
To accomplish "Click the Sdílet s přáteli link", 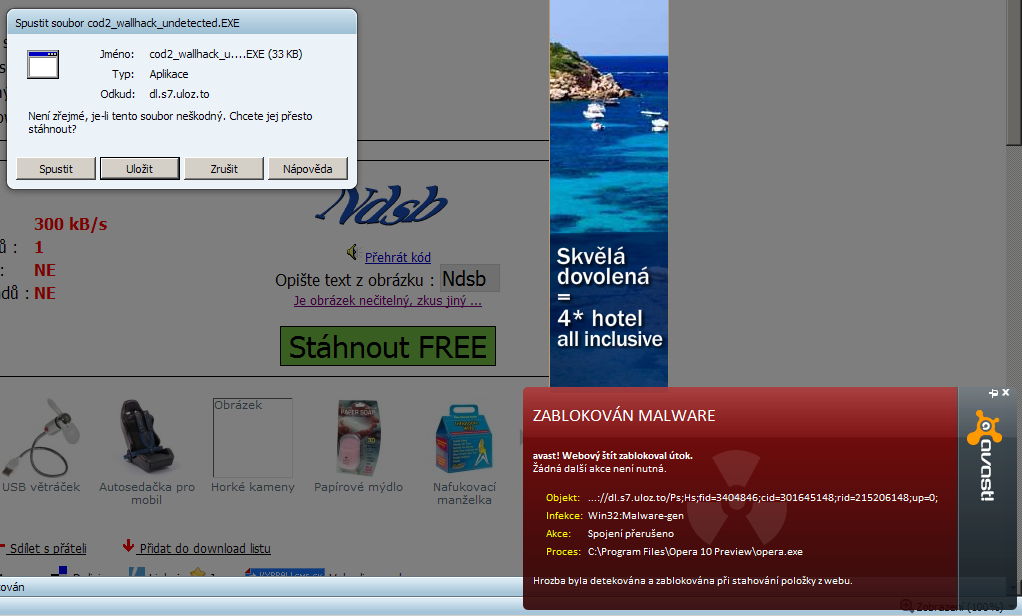I will point(48,548).
